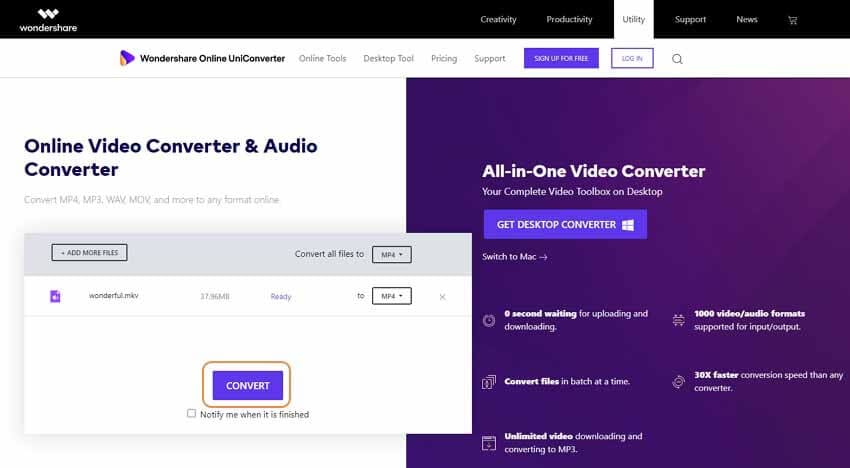Open the wonderful.mkv output format dropdown
Image resolution: width=850 pixels, height=468 pixels.
point(391,296)
